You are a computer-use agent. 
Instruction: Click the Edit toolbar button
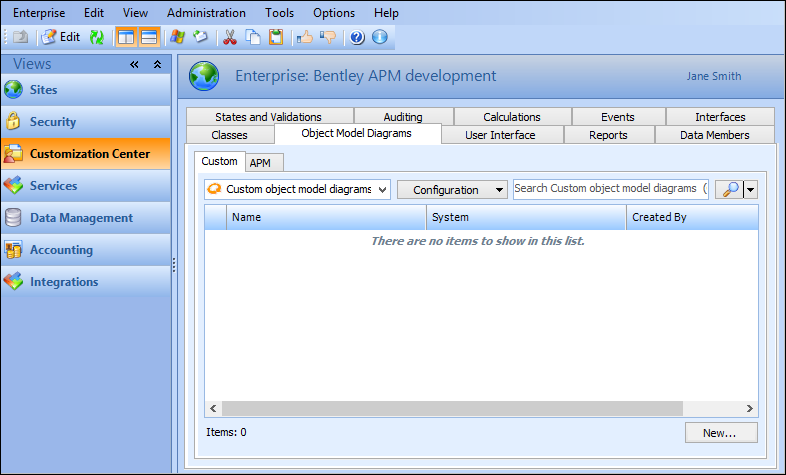pos(61,37)
